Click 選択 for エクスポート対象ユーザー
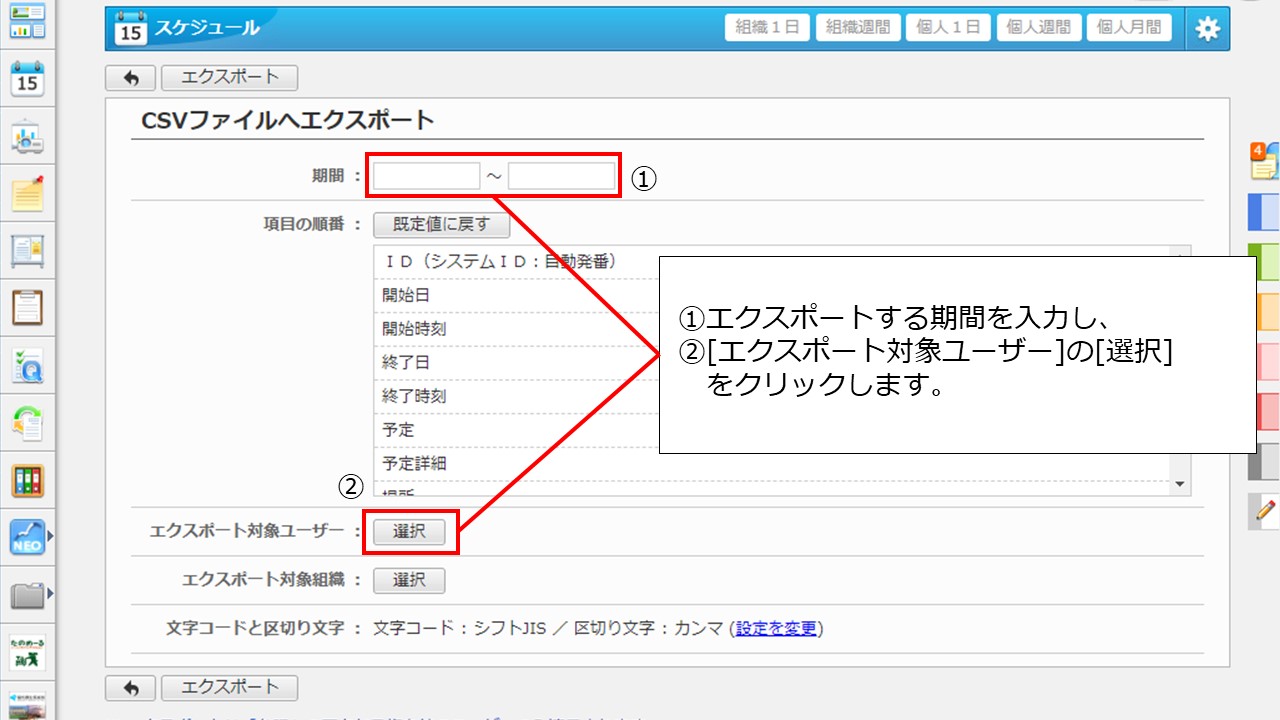 pyautogui.click(x=409, y=532)
